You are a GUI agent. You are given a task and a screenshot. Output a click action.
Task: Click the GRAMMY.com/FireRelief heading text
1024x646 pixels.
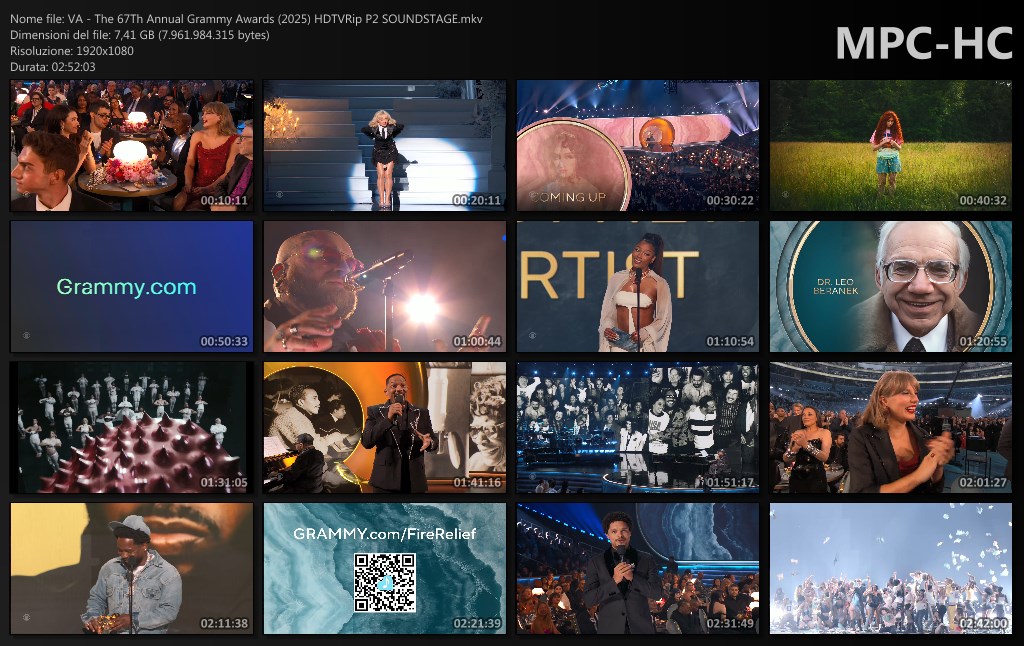tap(385, 534)
